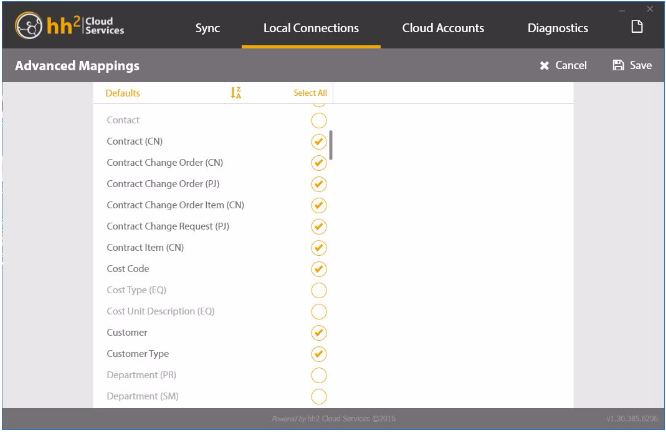Click the mappings list scrollbar thumb
The image size is (666, 432).
click(x=331, y=145)
